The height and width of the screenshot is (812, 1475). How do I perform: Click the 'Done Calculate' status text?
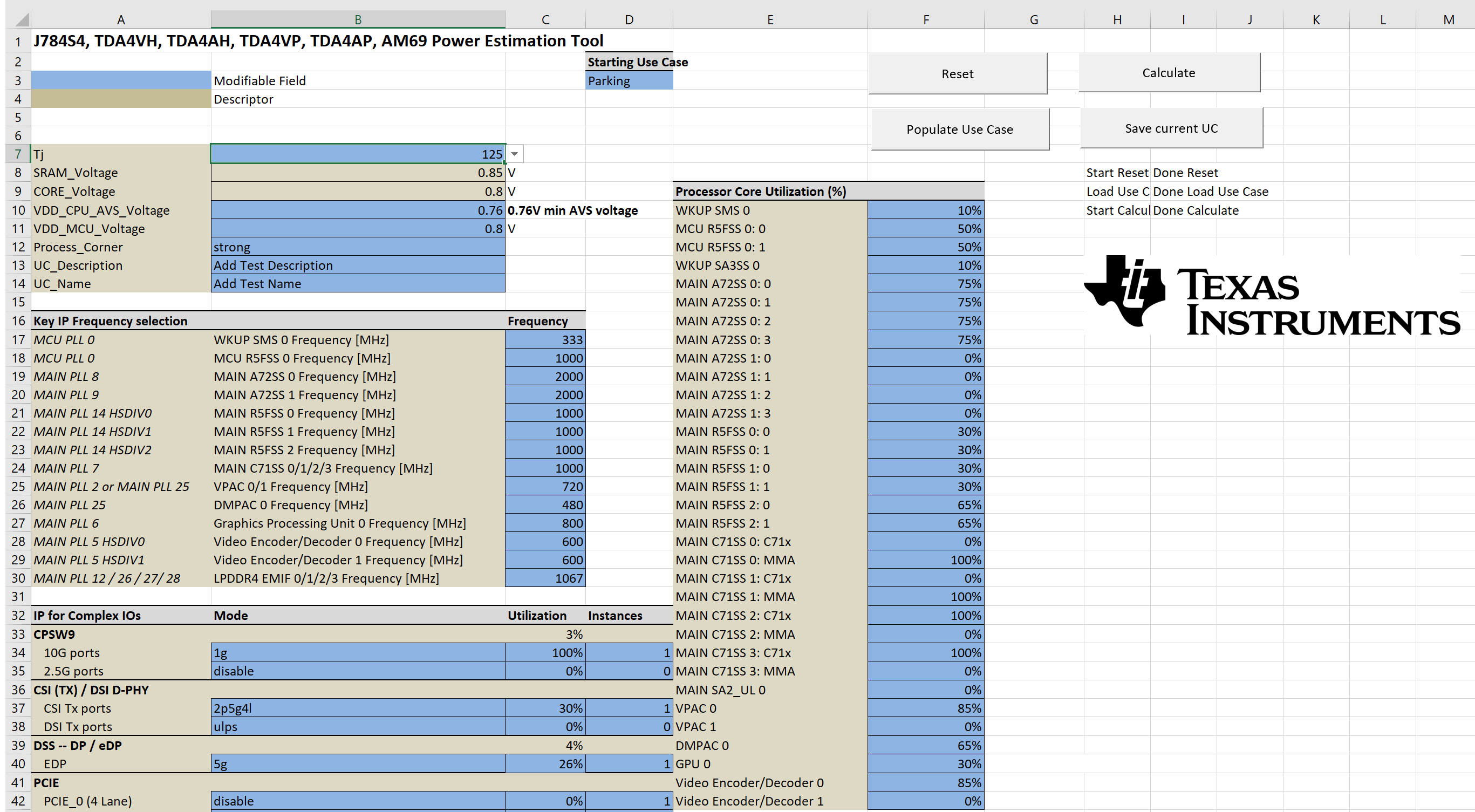[1196, 210]
